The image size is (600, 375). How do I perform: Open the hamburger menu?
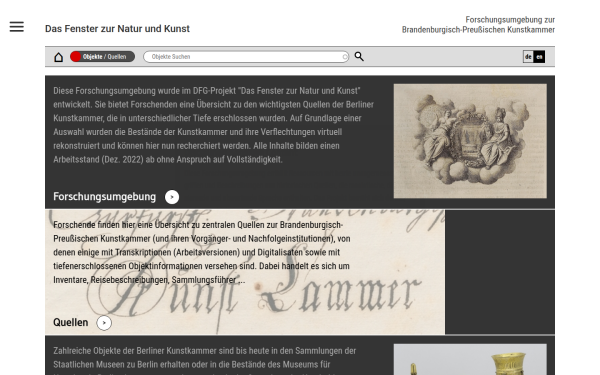point(16,27)
